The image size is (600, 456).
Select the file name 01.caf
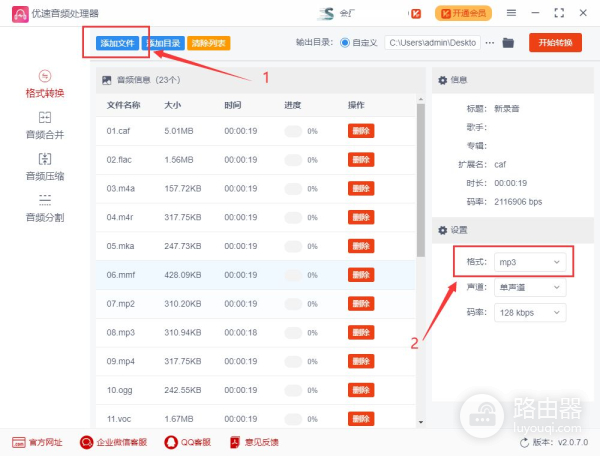118,131
